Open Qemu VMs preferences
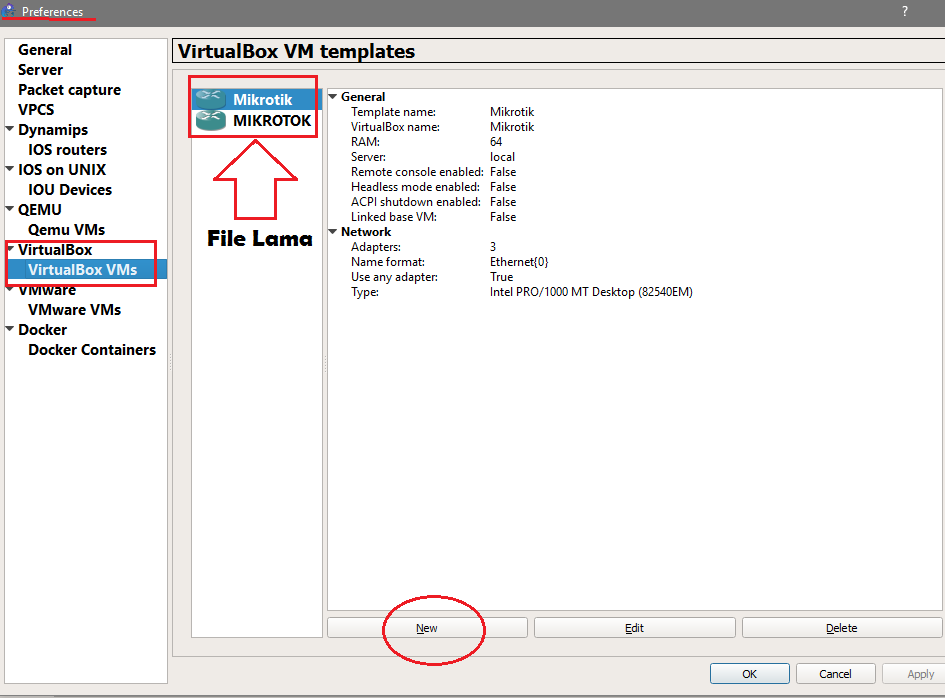The width and height of the screenshot is (945, 698). [66, 230]
